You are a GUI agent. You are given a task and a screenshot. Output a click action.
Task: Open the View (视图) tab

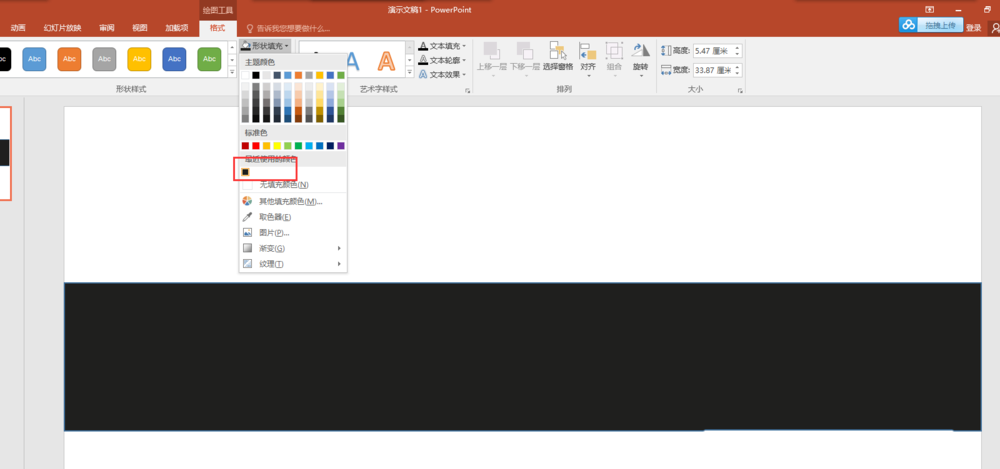pyautogui.click(x=140, y=28)
